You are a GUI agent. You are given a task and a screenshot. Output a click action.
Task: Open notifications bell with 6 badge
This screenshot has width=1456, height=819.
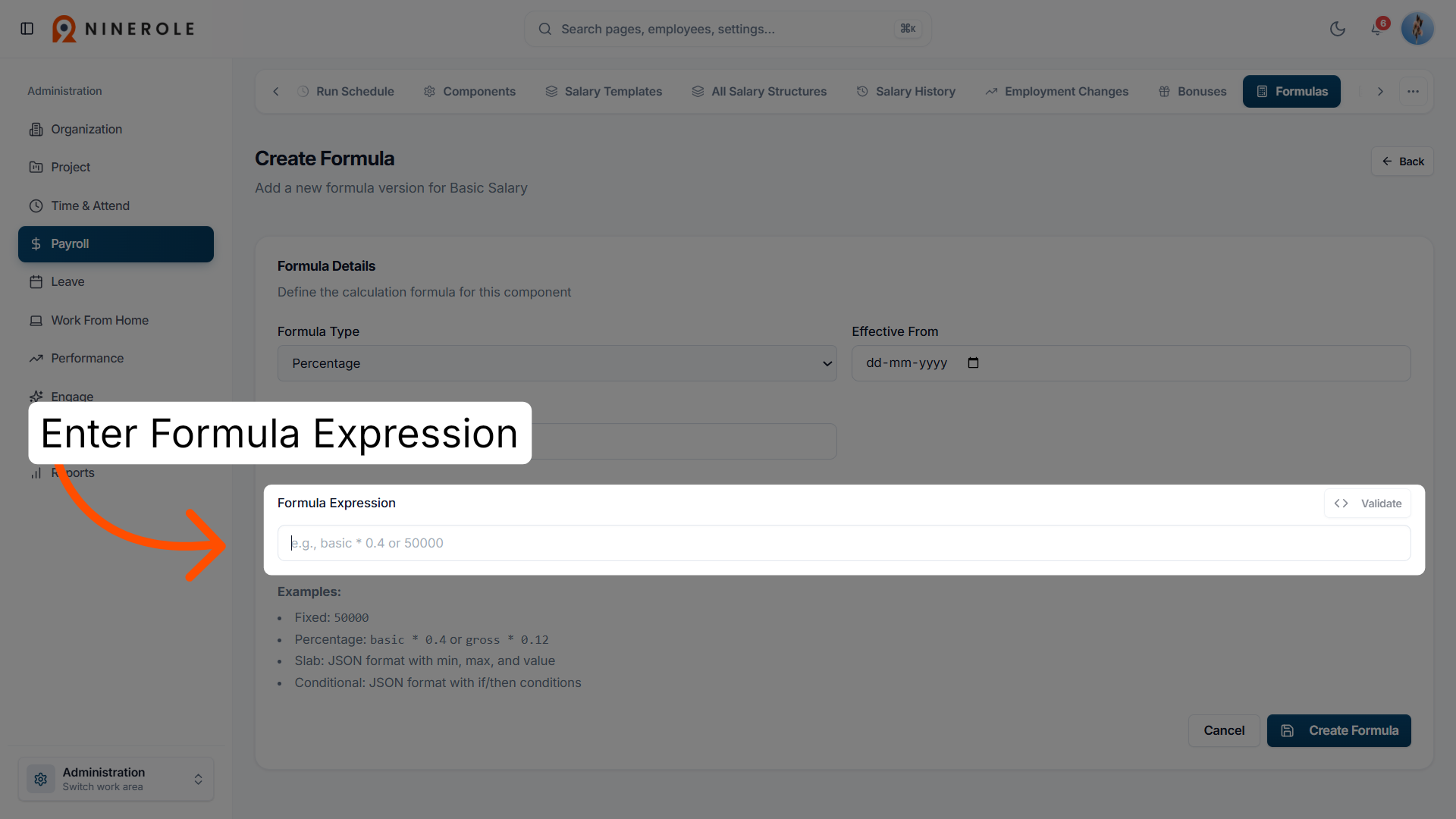pyautogui.click(x=1378, y=29)
